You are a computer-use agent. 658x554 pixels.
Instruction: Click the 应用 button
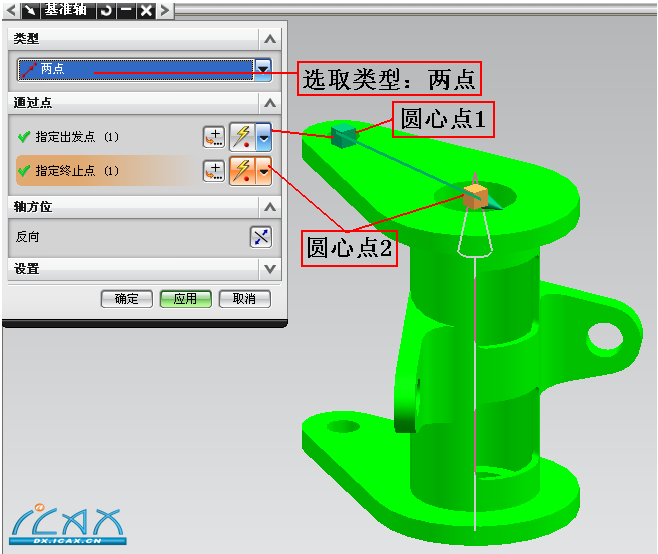(185, 299)
